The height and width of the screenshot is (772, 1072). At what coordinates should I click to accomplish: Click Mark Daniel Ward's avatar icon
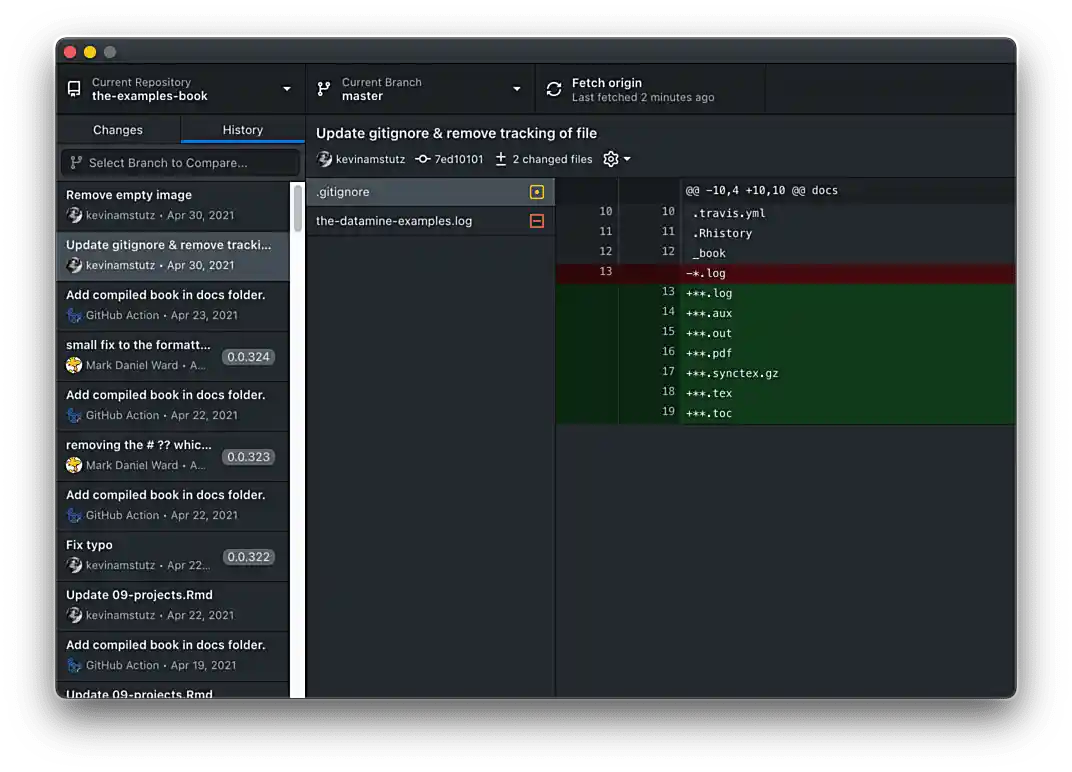tap(74, 365)
